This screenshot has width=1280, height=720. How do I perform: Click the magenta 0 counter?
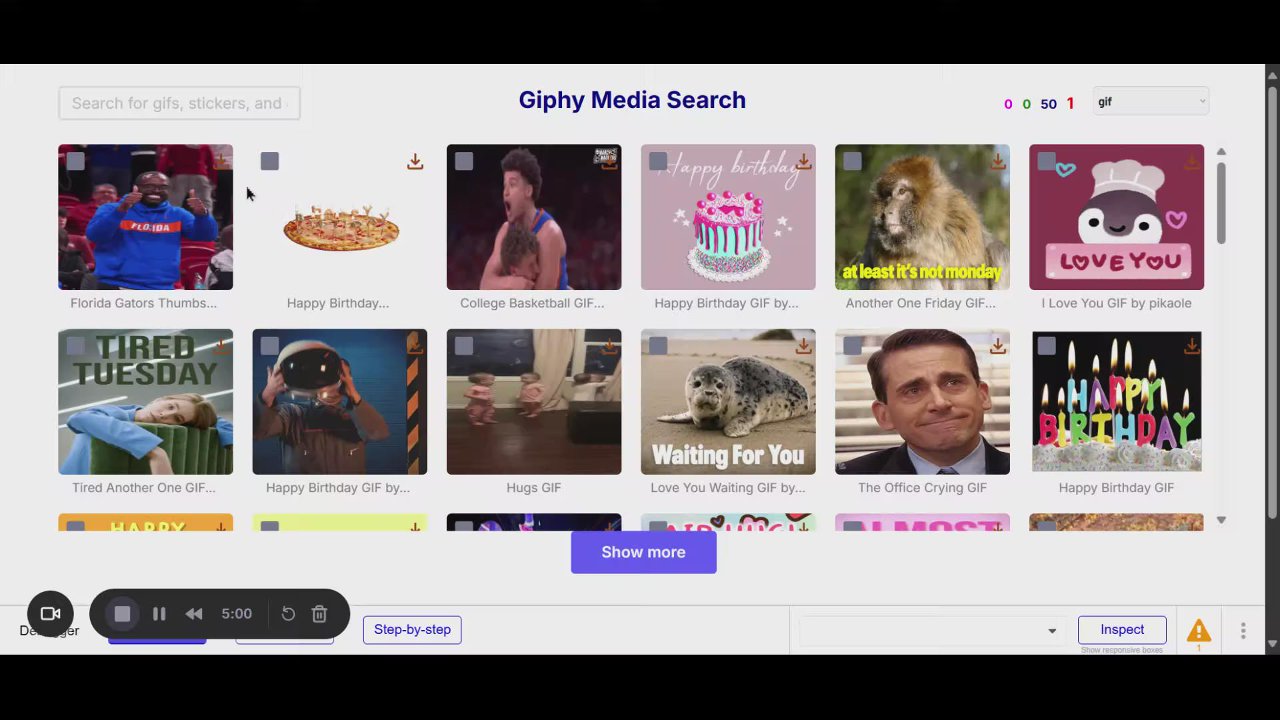click(x=1008, y=104)
